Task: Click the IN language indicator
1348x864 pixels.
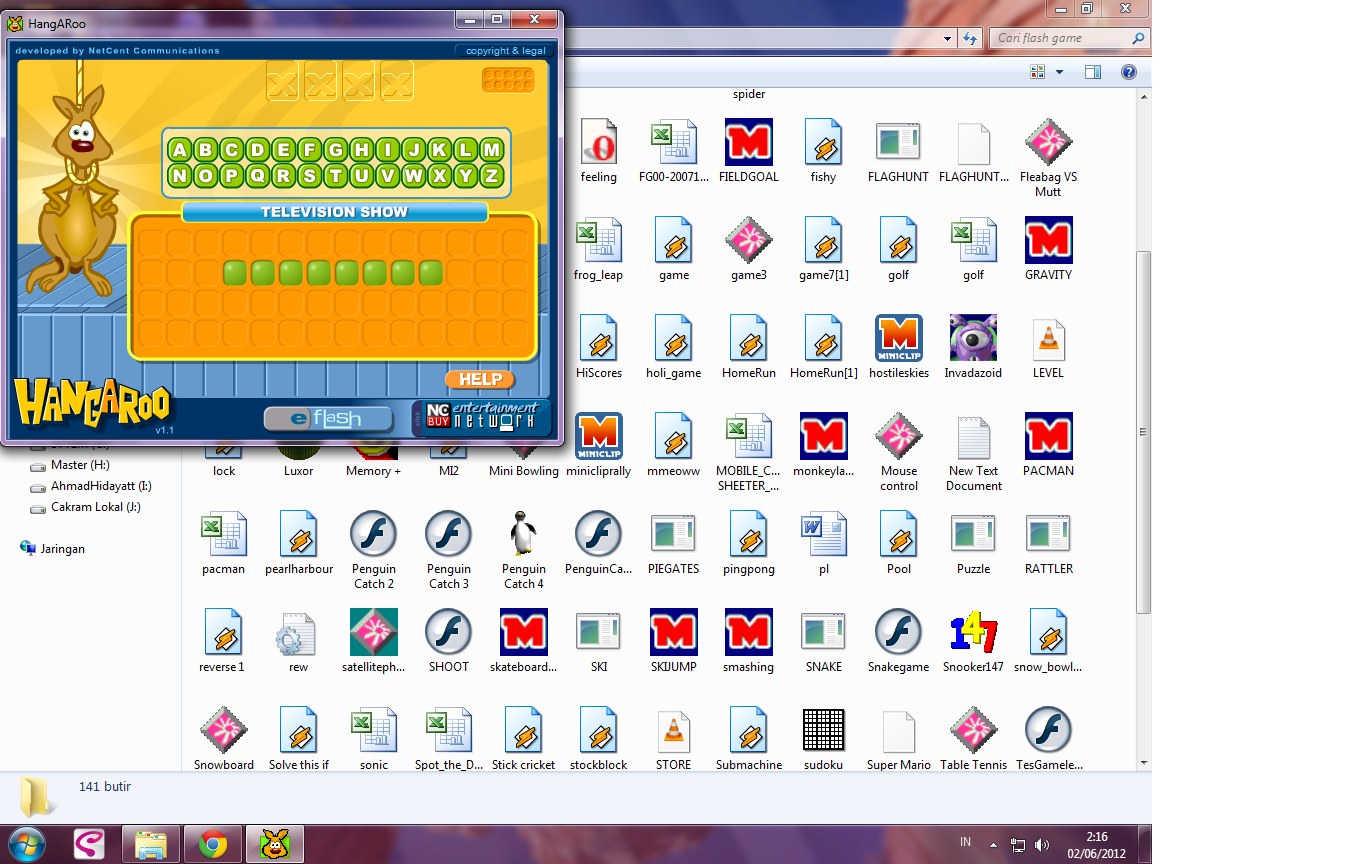Action: pos(966,843)
